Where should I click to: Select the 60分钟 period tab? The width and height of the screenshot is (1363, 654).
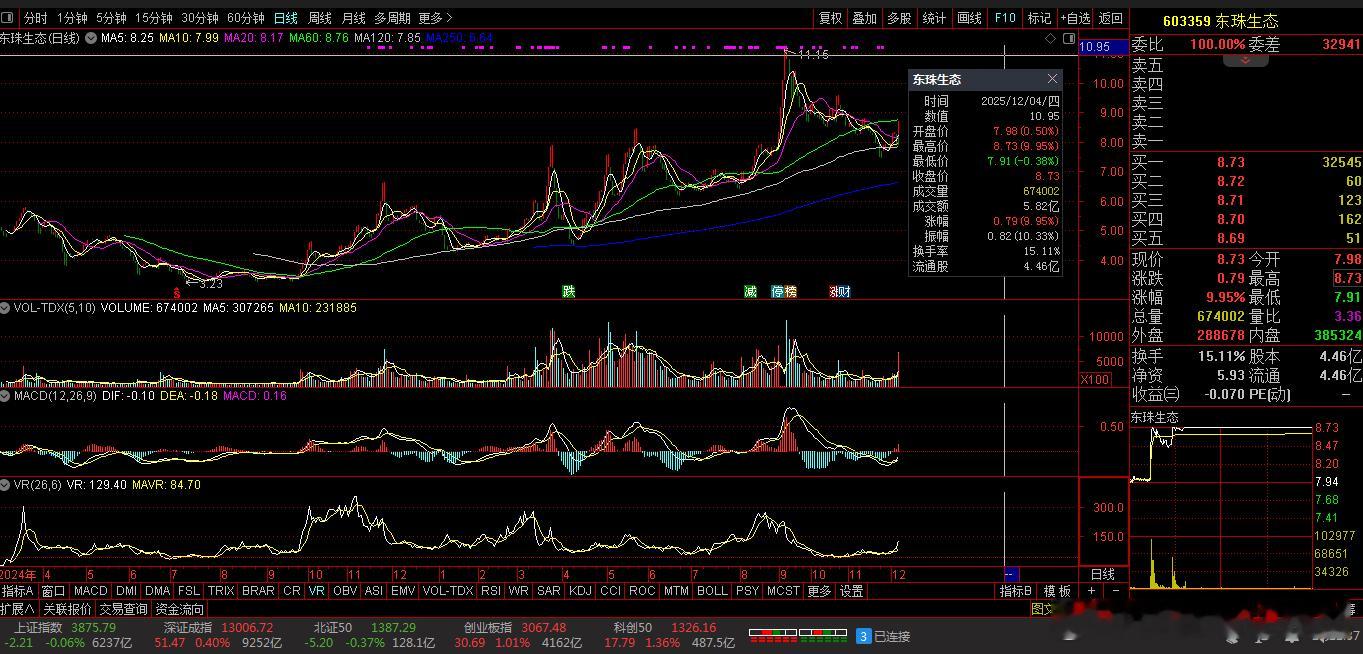pyautogui.click(x=245, y=18)
